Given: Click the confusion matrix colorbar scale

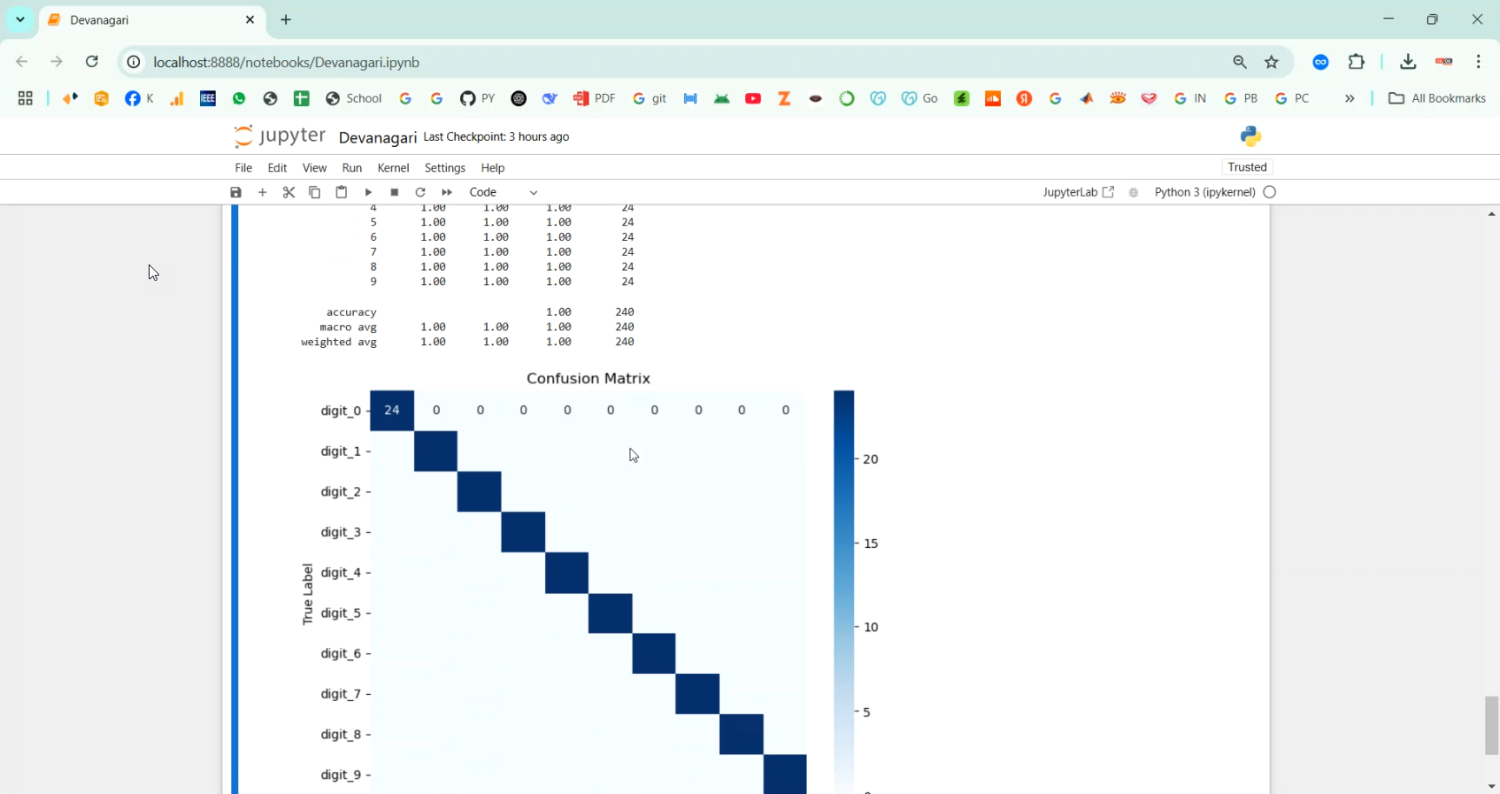Looking at the screenshot, I should pos(844,590).
